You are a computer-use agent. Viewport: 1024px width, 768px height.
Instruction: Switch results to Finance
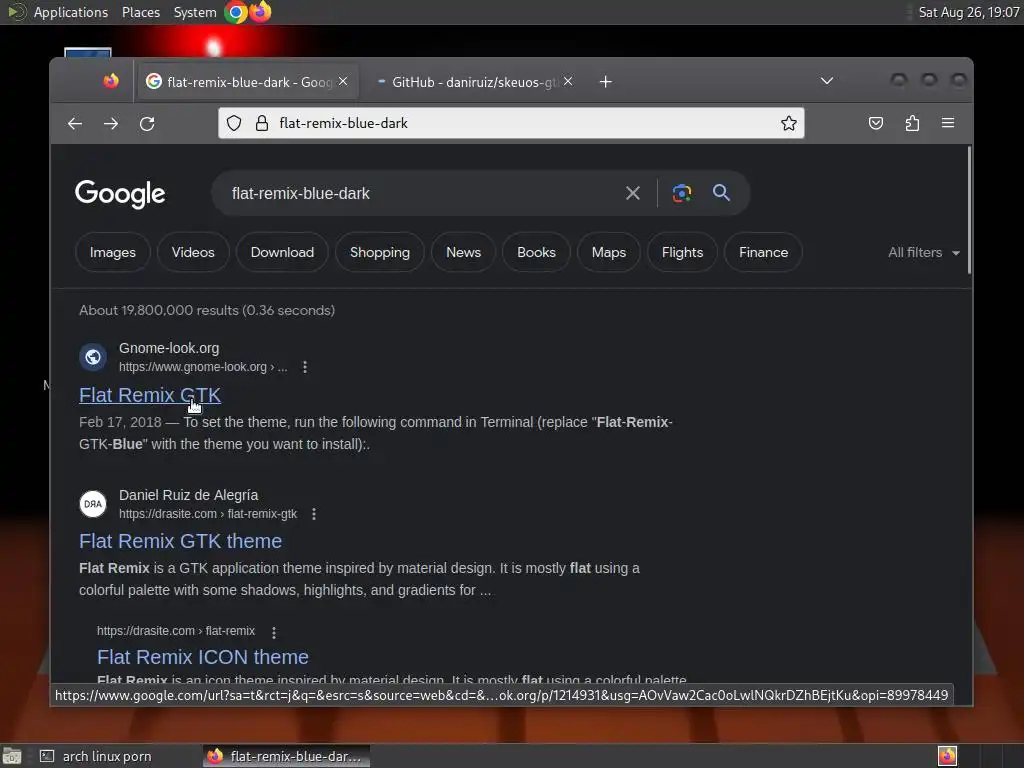click(x=763, y=252)
